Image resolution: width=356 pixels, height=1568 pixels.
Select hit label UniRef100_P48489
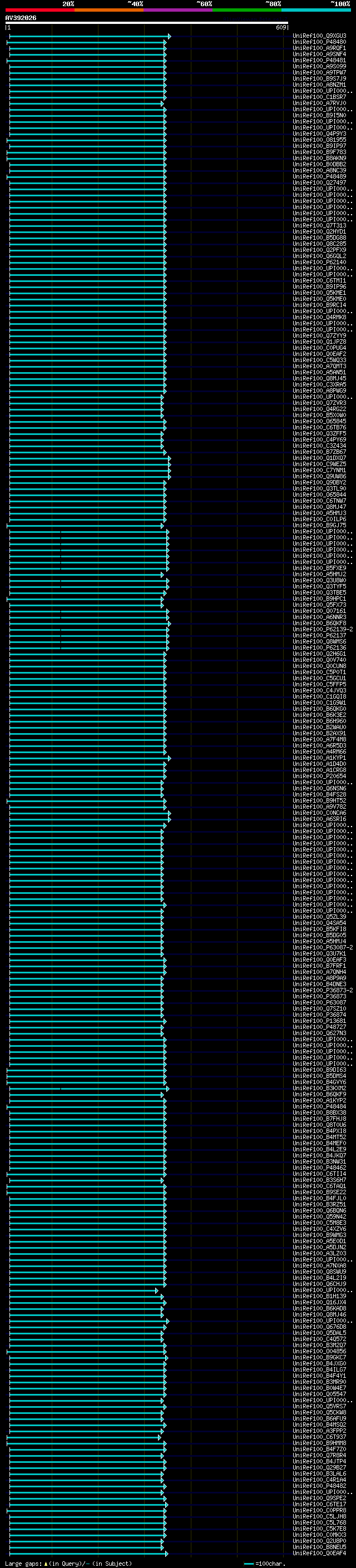click(319, 177)
